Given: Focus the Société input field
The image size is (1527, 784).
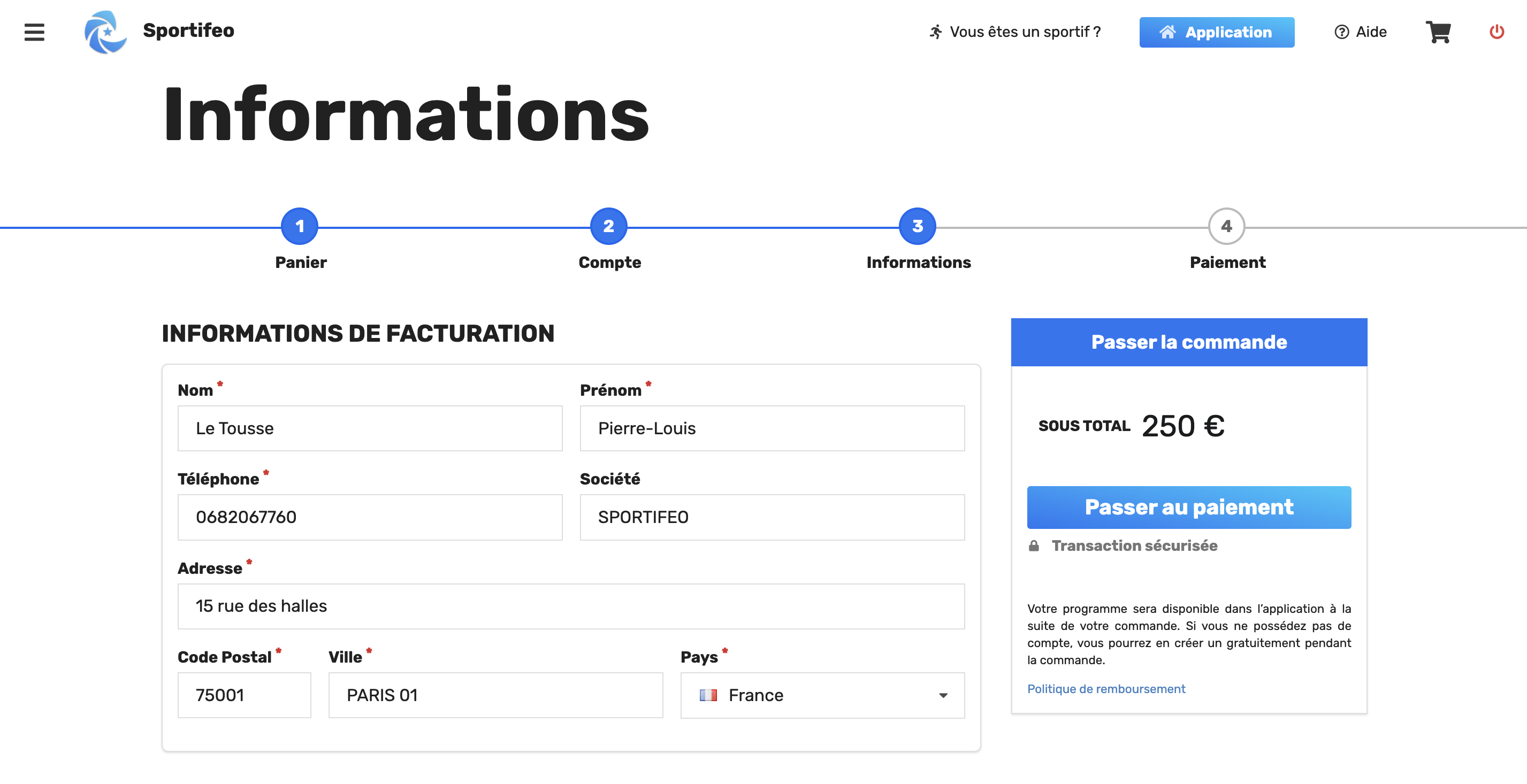Looking at the screenshot, I should tap(772, 517).
